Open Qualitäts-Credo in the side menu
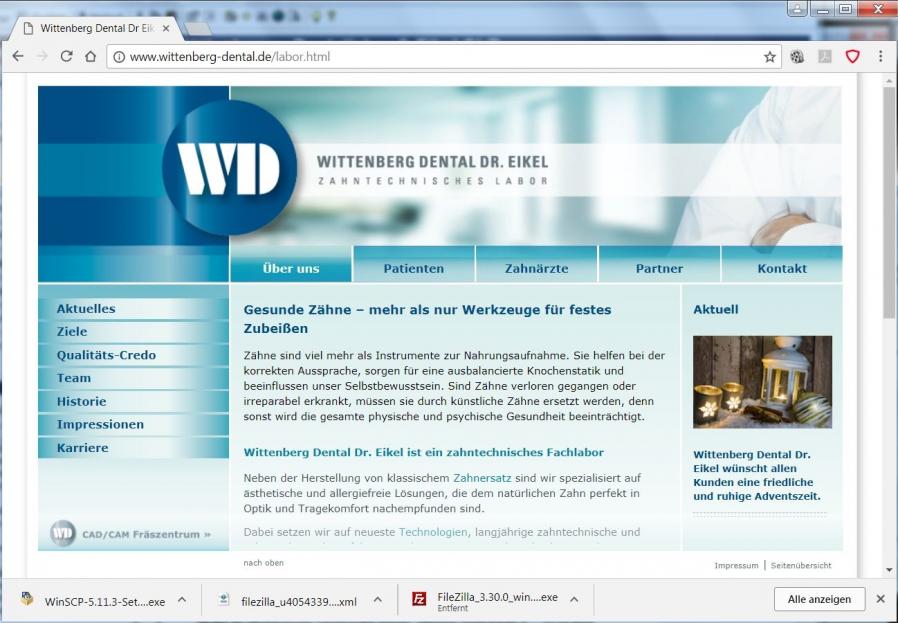Image resolution: width=898 pixels, height=623 pixels. pyautogui.click(x=133, y=355)
